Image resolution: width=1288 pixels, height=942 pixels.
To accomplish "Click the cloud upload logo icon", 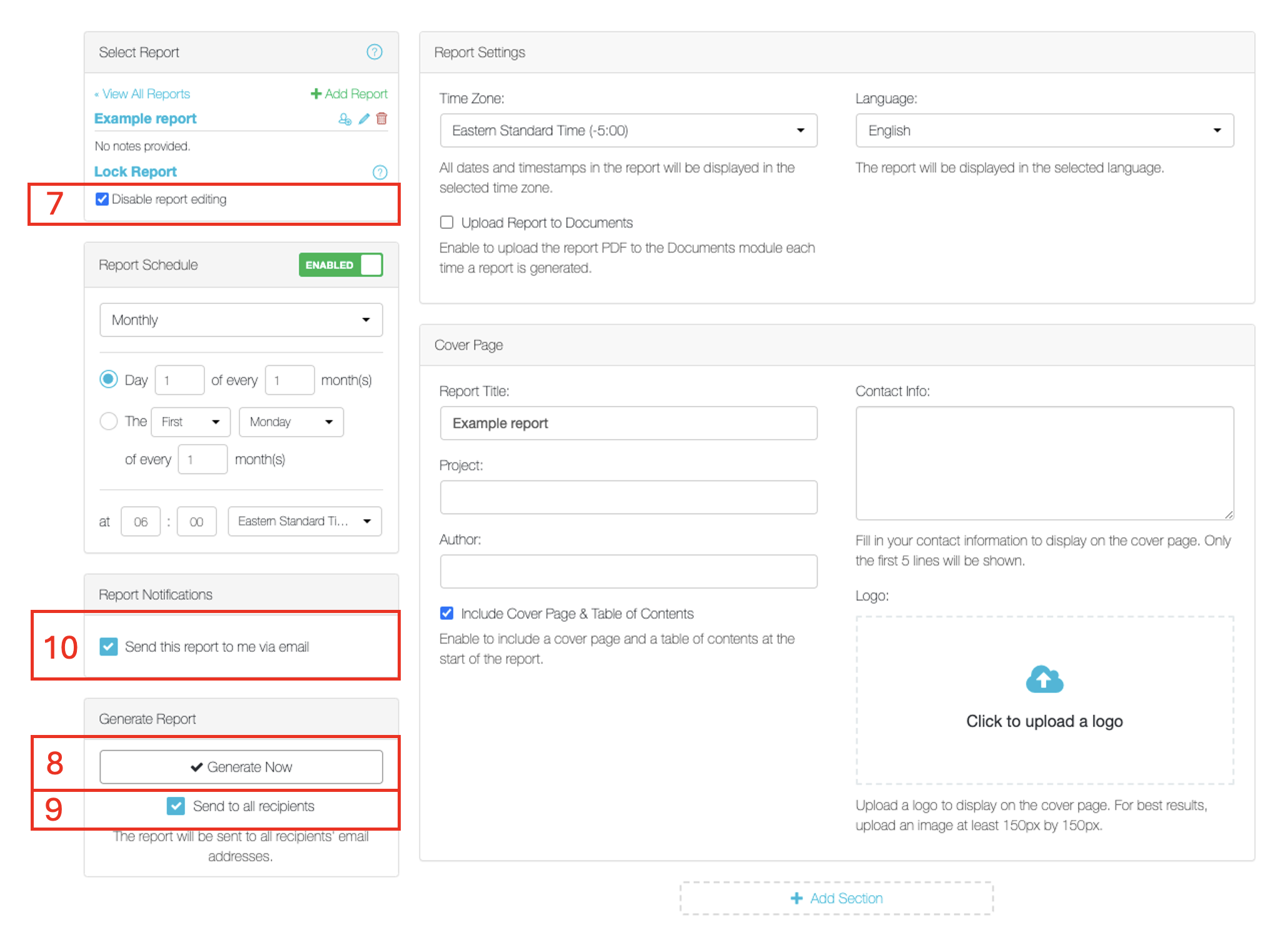I will point(1044,679).
